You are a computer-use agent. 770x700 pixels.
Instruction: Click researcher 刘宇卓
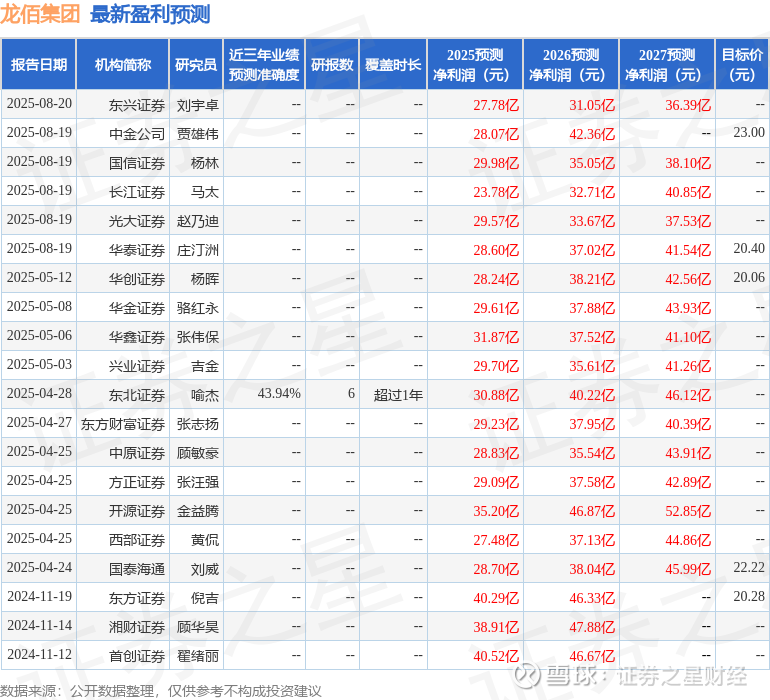197,105
